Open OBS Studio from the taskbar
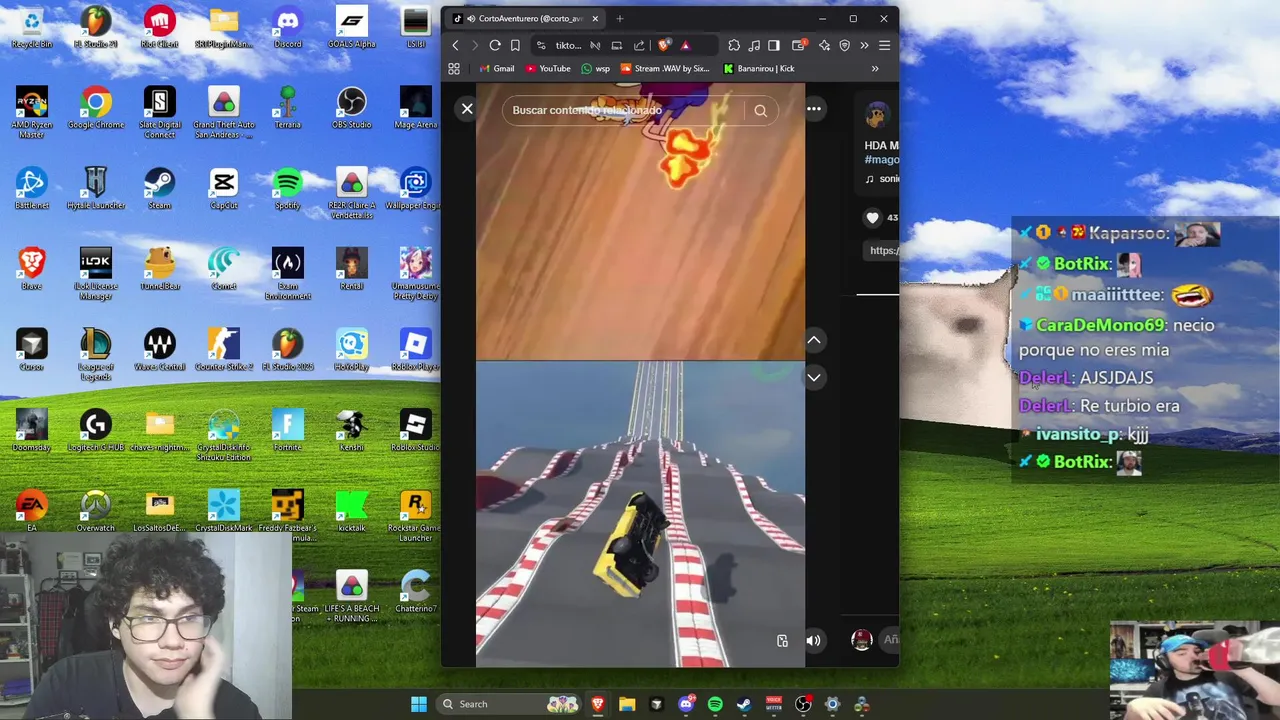The image size is (1280, 720). 803,704
